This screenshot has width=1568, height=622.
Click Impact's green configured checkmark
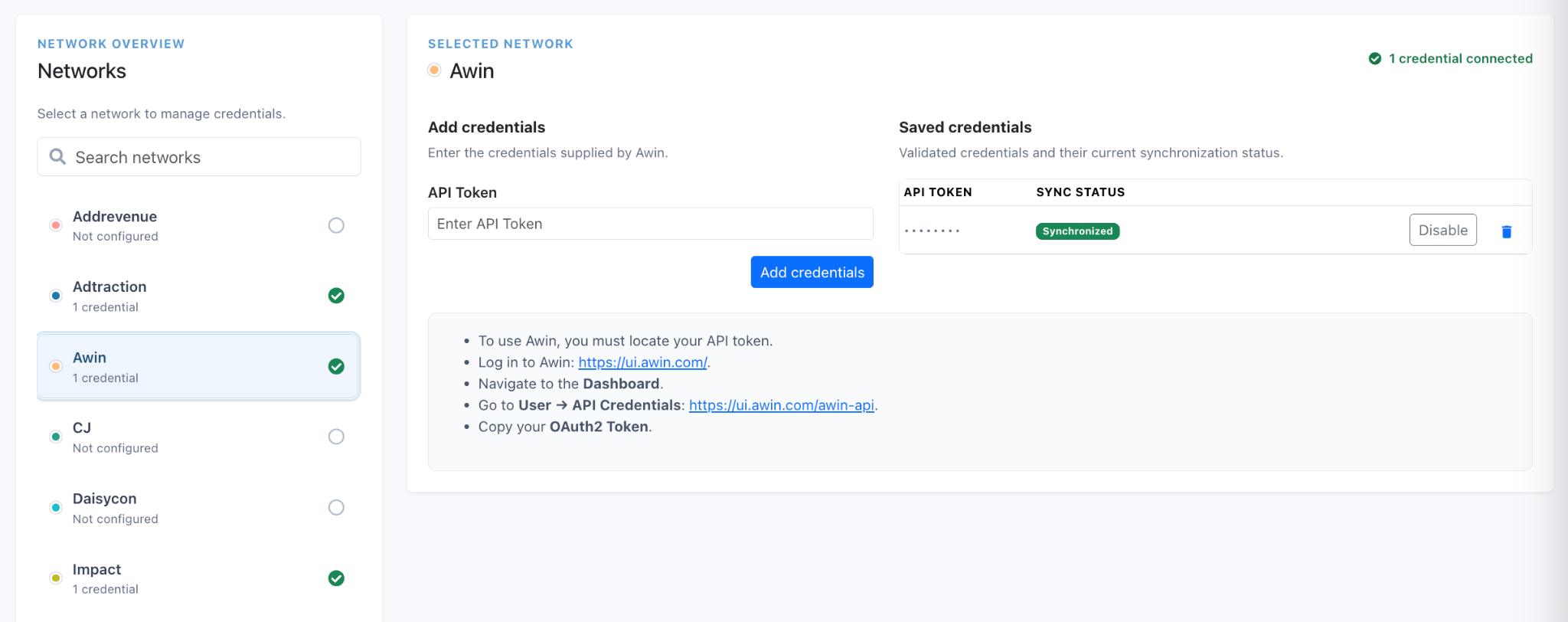pos(336,578)
